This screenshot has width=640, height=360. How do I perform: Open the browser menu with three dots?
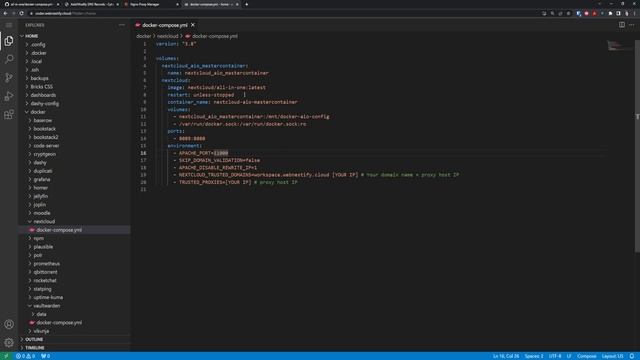635,13
